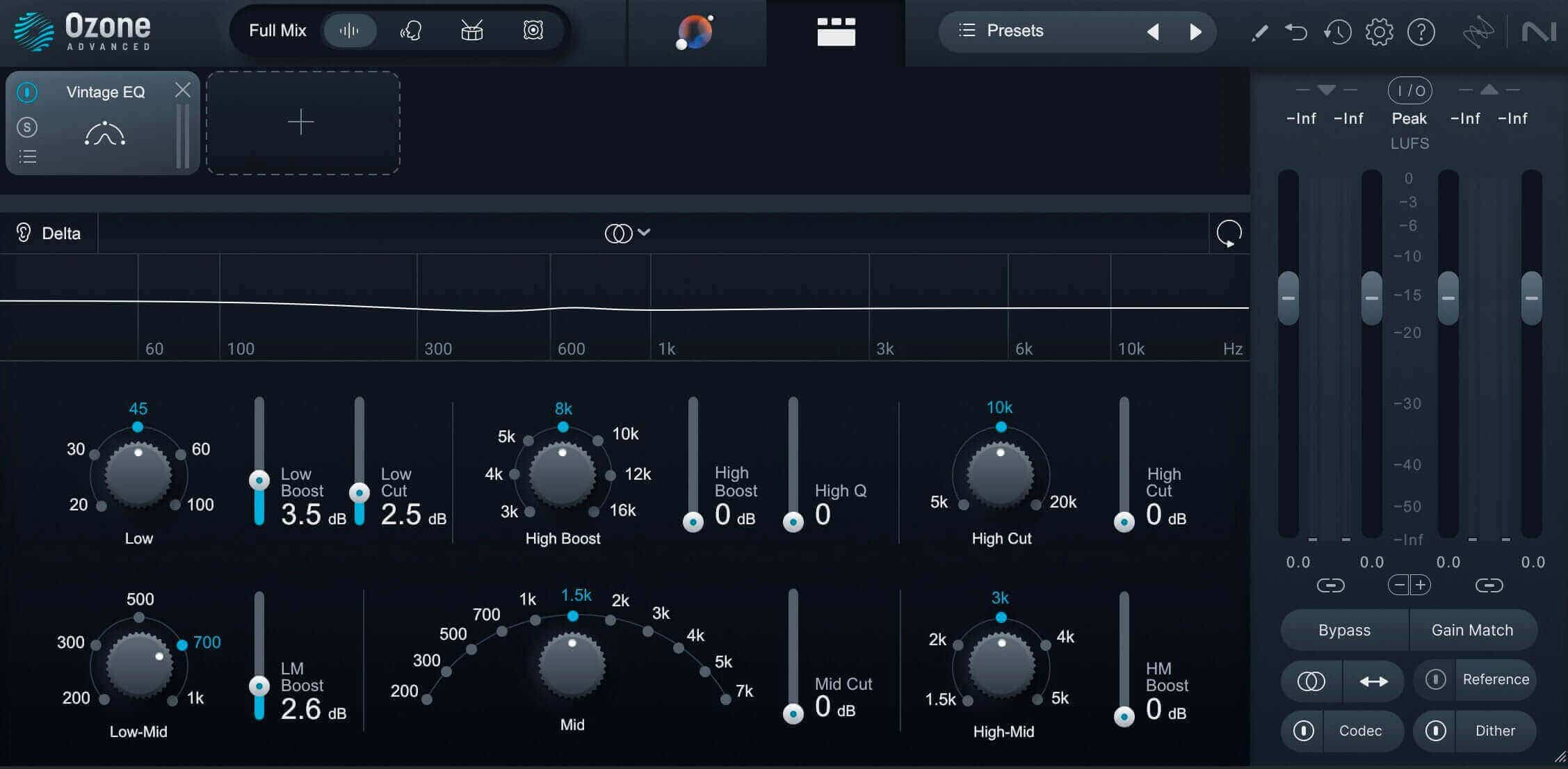Open the Master Assistant orb icon

pos(695,32)
